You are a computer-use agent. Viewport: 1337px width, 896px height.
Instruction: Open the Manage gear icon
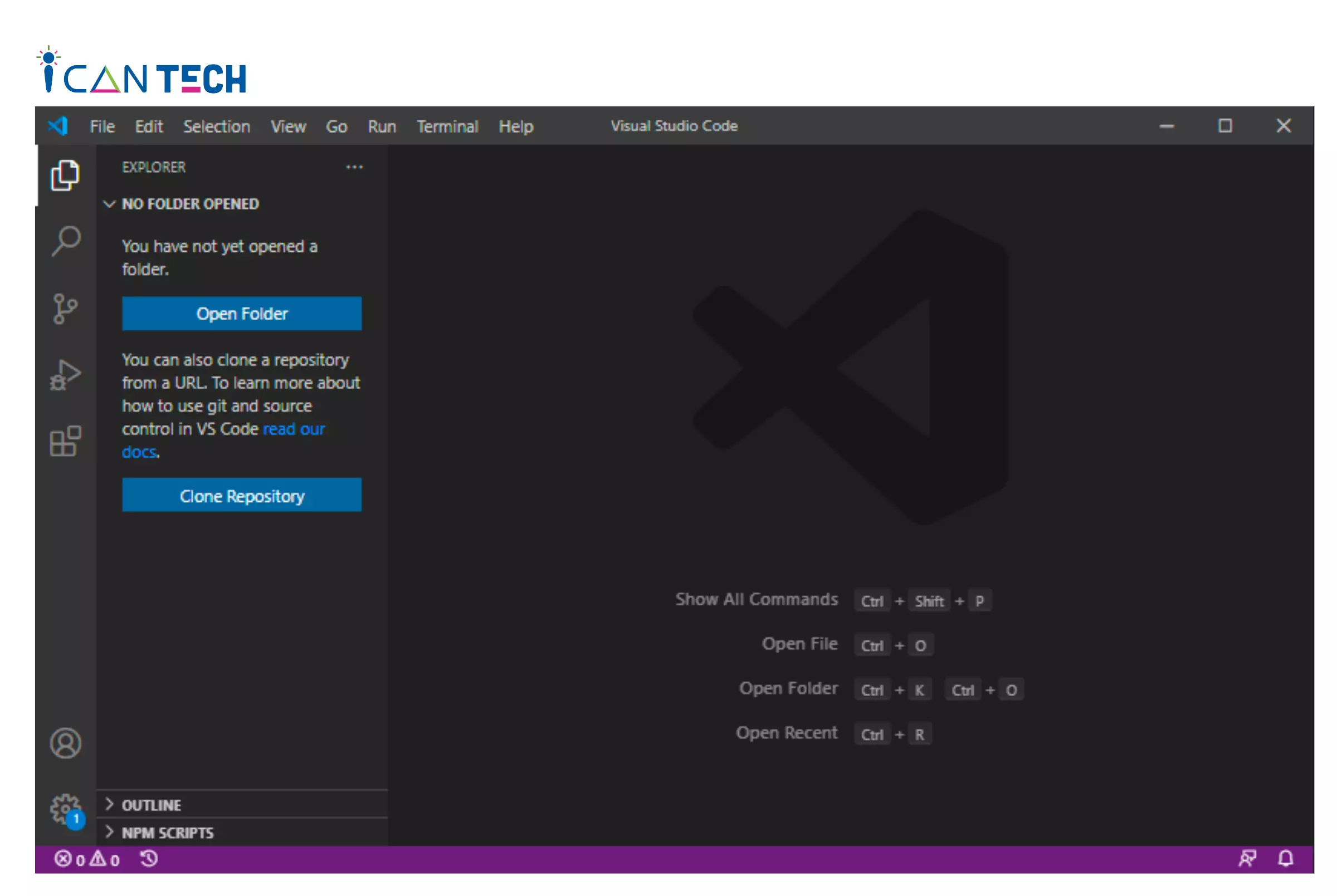(x=66, y=810)
